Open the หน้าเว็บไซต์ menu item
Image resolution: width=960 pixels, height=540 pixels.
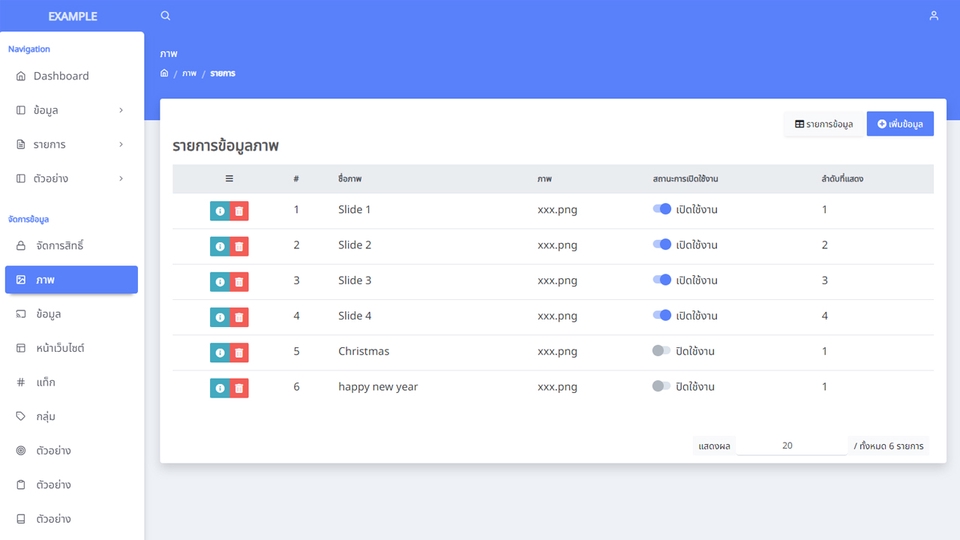(72, 348)
